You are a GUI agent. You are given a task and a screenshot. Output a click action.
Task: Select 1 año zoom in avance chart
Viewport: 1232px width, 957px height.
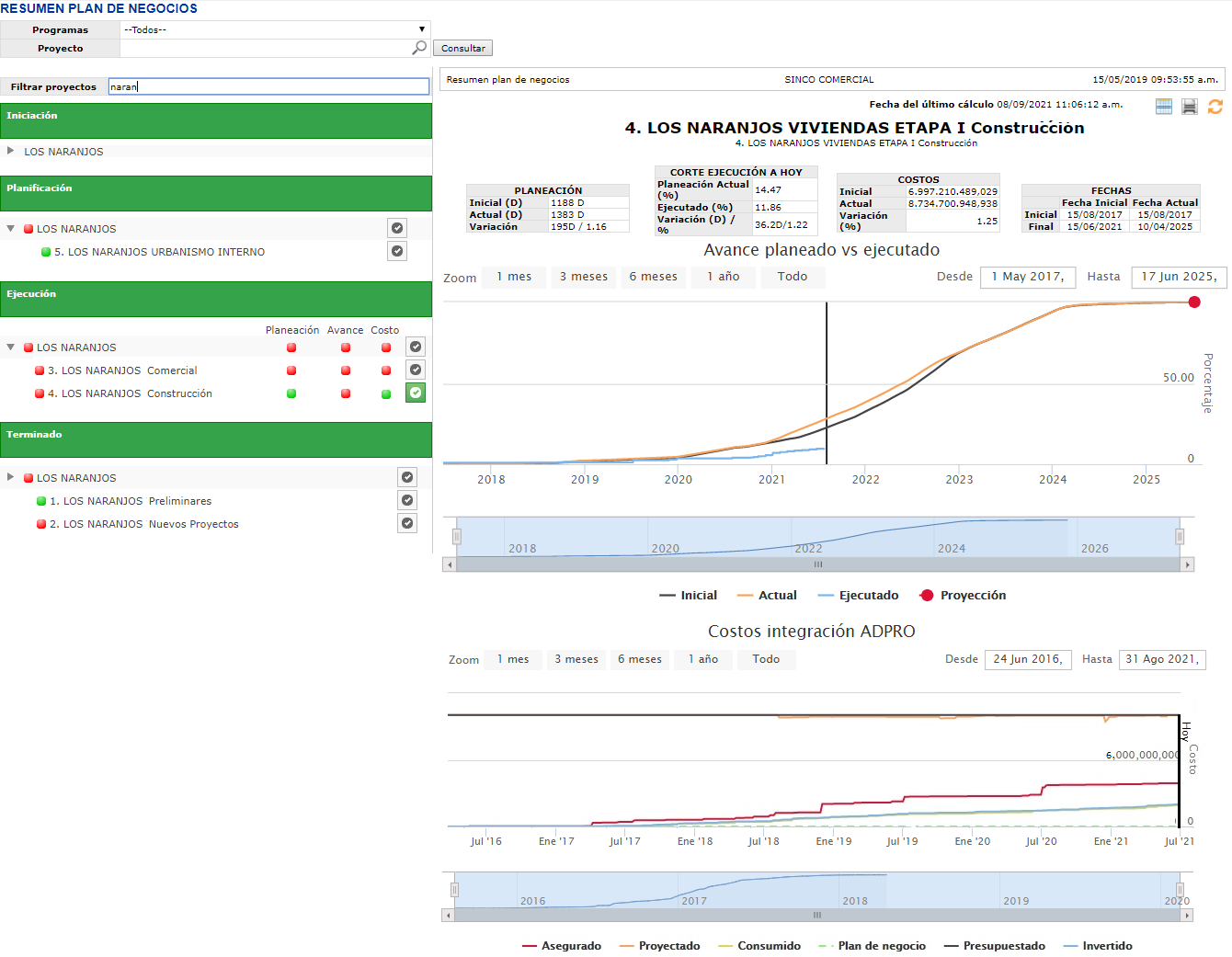tap(724, 277)
